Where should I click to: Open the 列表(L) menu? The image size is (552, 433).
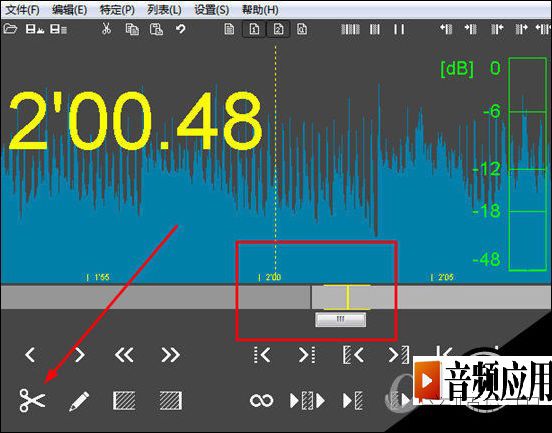(164, 10)
